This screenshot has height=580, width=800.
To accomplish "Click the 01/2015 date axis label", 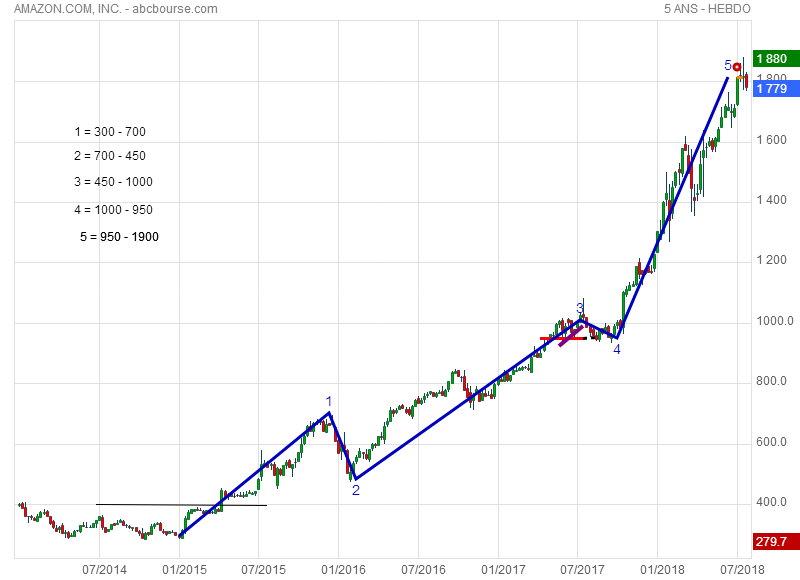I will [185, 569].
